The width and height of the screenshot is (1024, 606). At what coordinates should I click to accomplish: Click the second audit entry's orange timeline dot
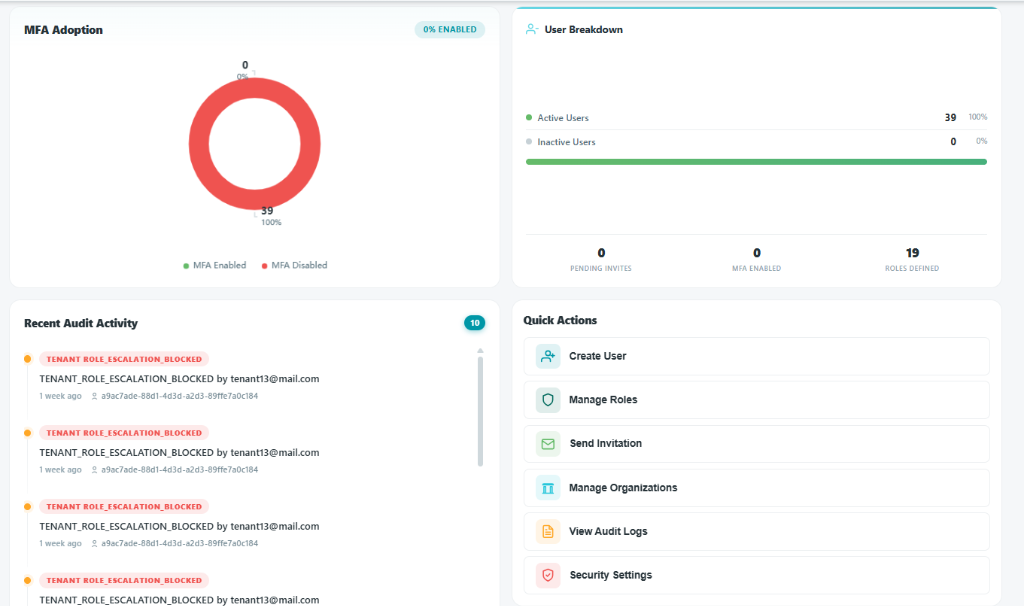click(27, 433)
